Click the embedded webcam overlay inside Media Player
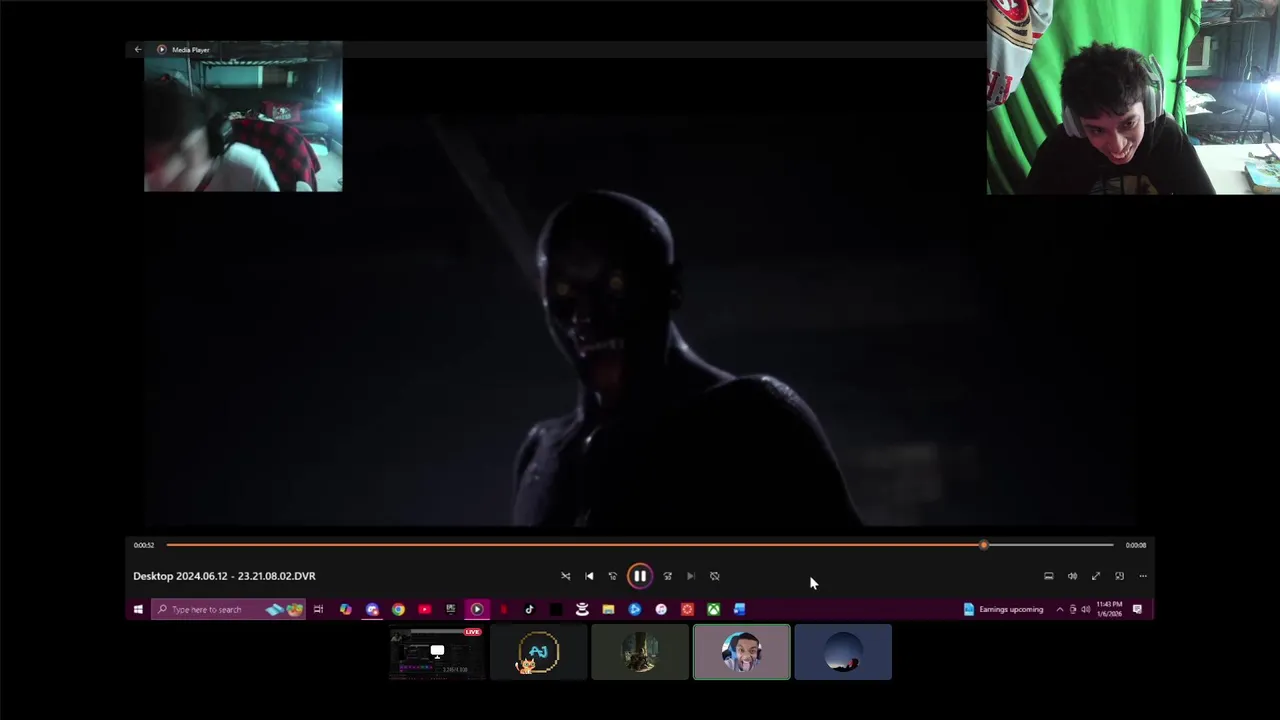 click(x=243, y=123)
